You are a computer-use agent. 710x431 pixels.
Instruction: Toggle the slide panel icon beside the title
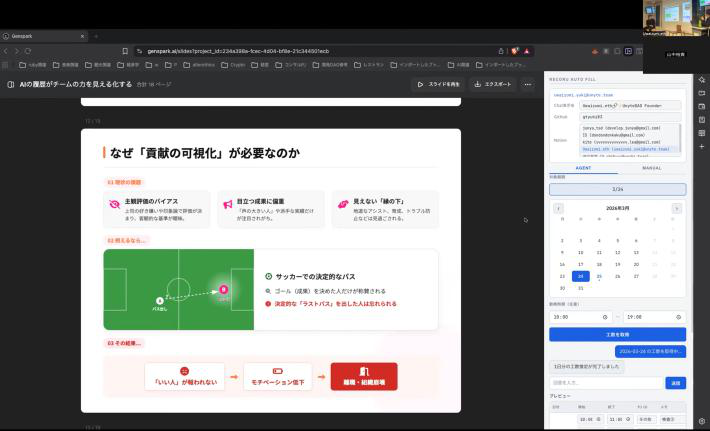tap(10, 84)
